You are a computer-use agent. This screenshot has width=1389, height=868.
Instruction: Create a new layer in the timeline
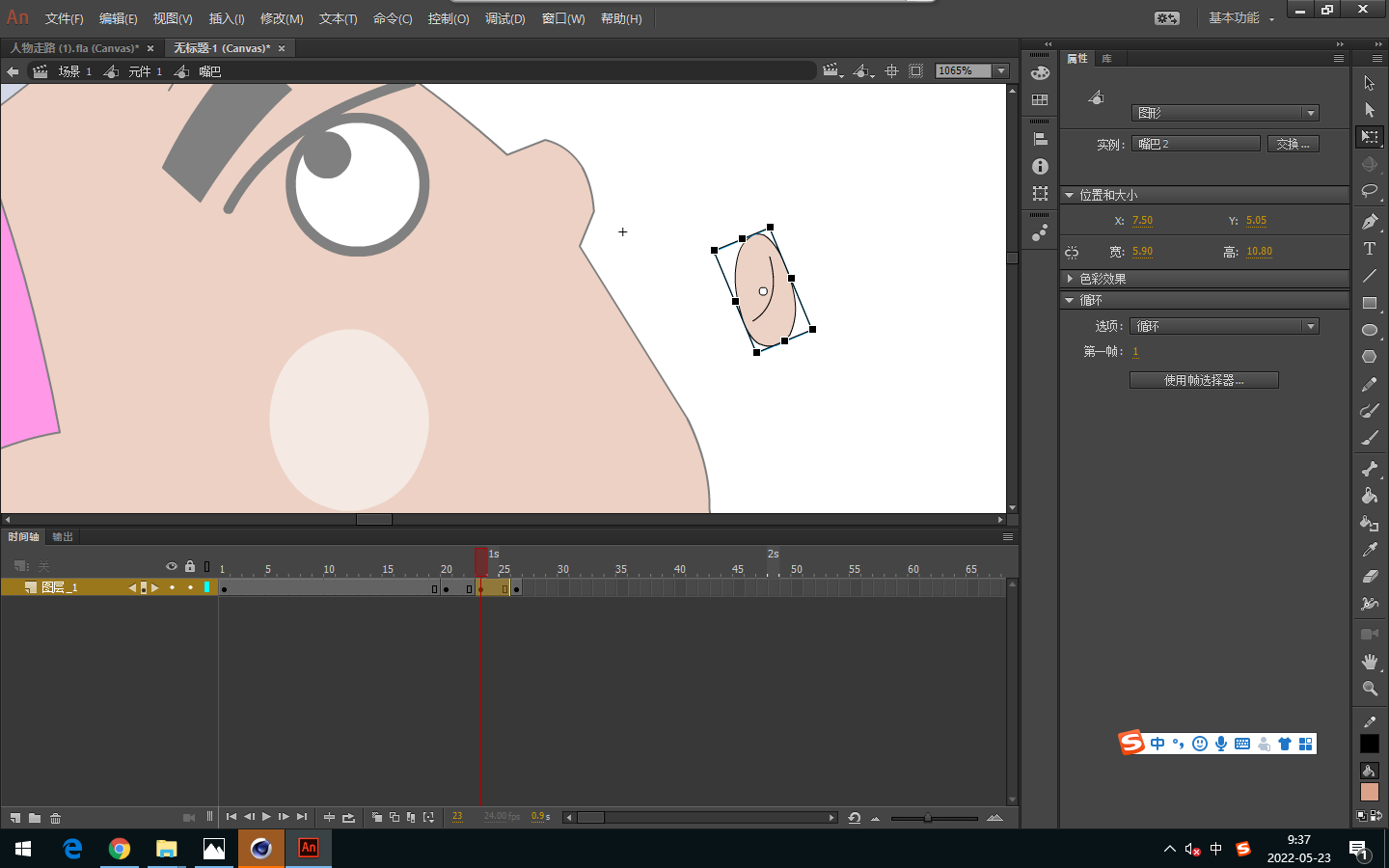click(x=15, y=818)
